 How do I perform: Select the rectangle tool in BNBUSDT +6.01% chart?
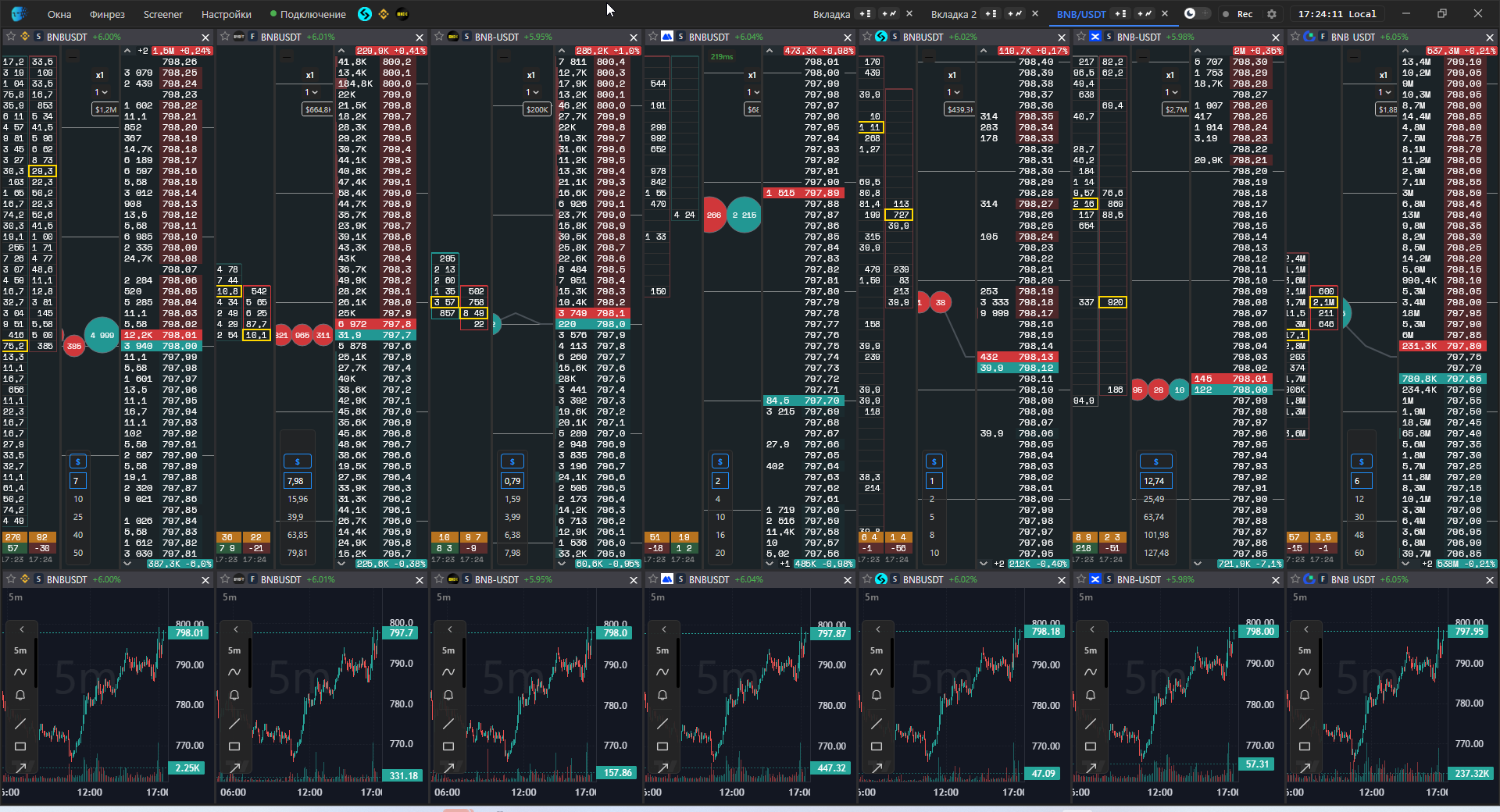(234, 746)
